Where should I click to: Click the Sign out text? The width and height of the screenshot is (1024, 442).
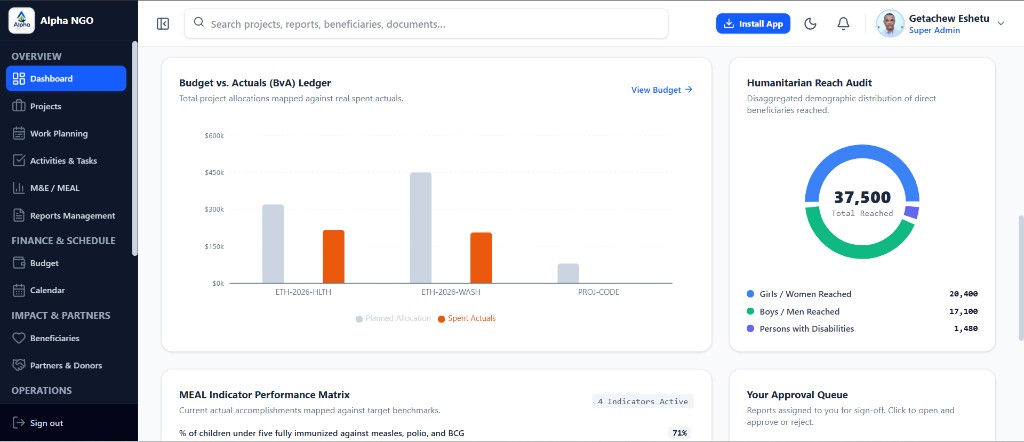pyautogui.click(x=46, y=423)
